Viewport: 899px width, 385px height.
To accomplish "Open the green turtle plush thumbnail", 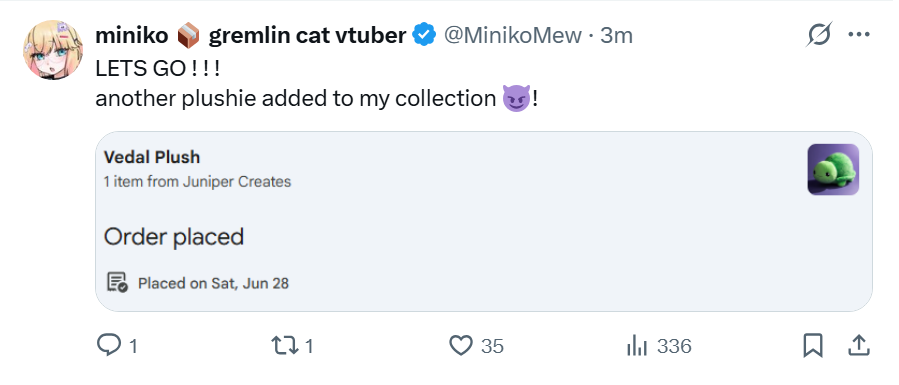I will click(833, 169).
